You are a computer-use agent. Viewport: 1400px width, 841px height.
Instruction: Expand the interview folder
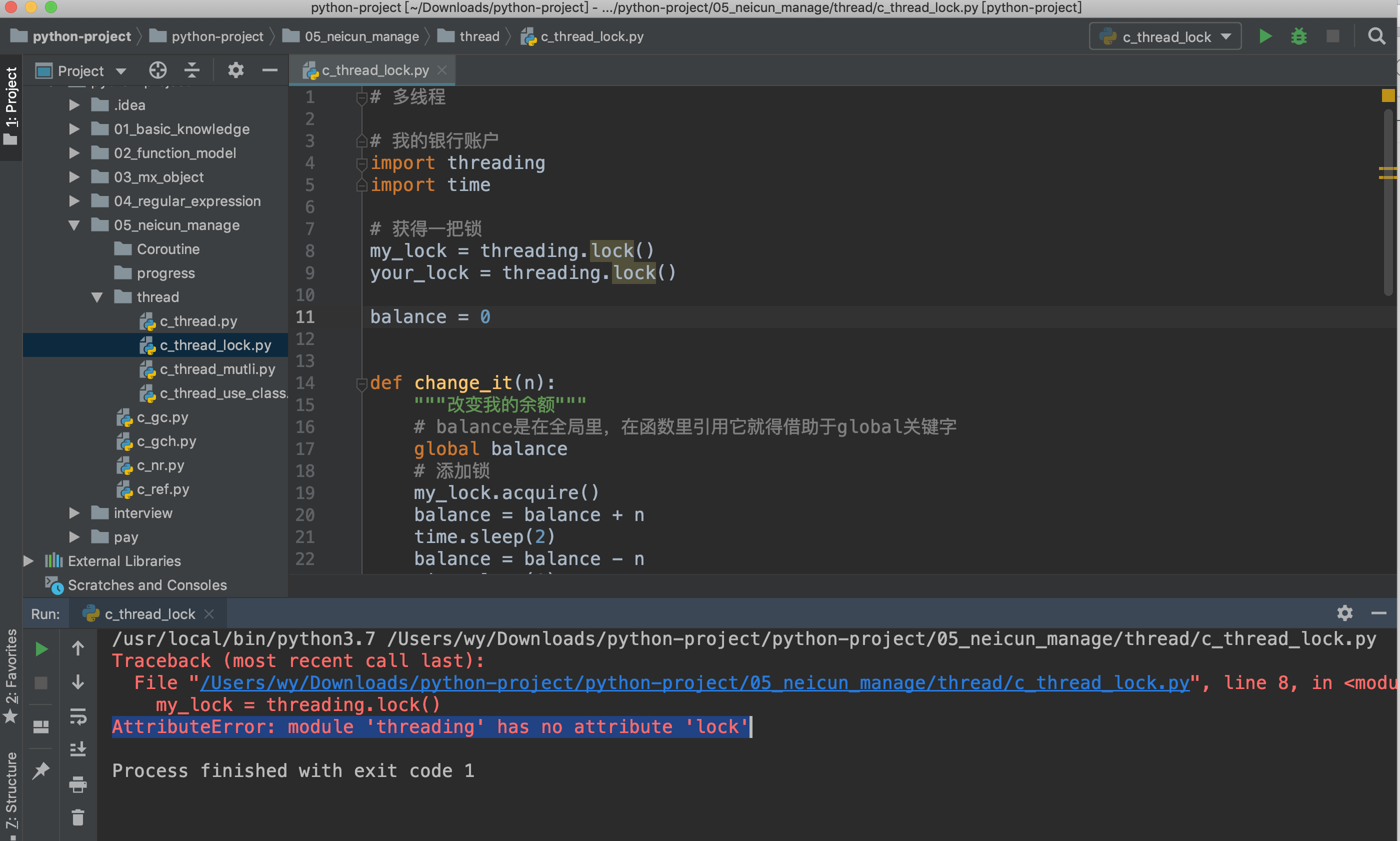click(73, 513)
